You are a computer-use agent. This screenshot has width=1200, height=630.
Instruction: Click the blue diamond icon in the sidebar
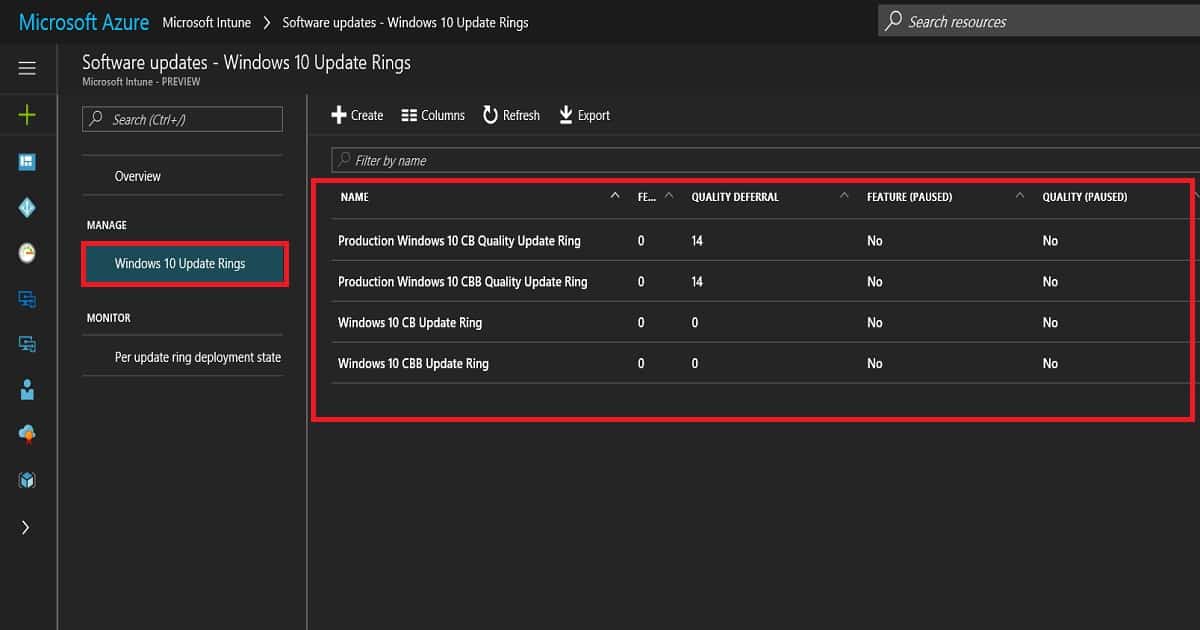27,208
